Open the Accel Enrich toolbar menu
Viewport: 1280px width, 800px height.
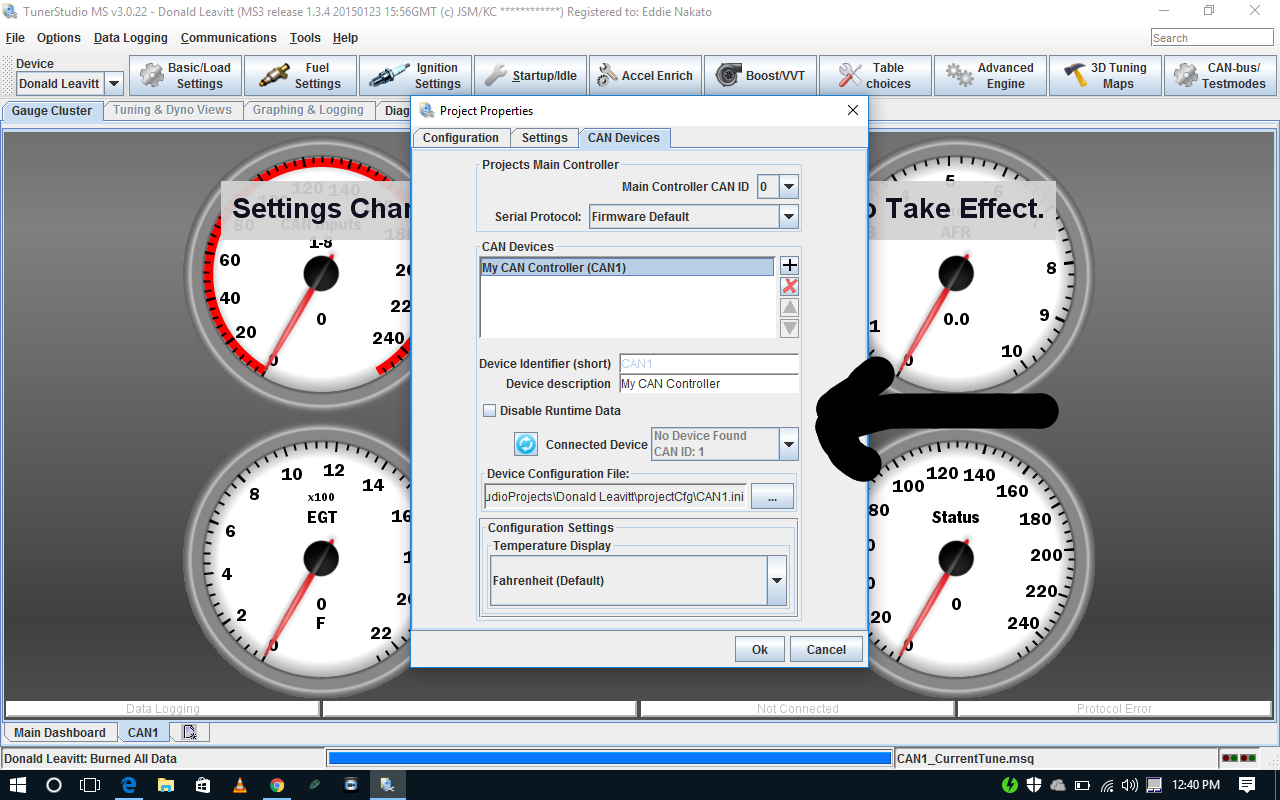(x=645, y=76)
